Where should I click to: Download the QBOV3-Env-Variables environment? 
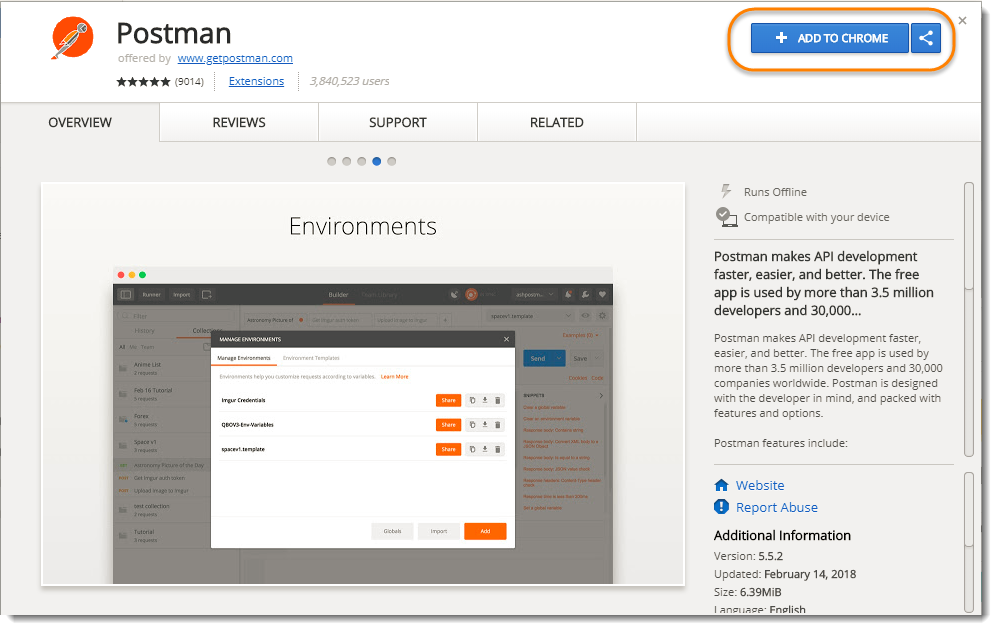coord(483,425)
